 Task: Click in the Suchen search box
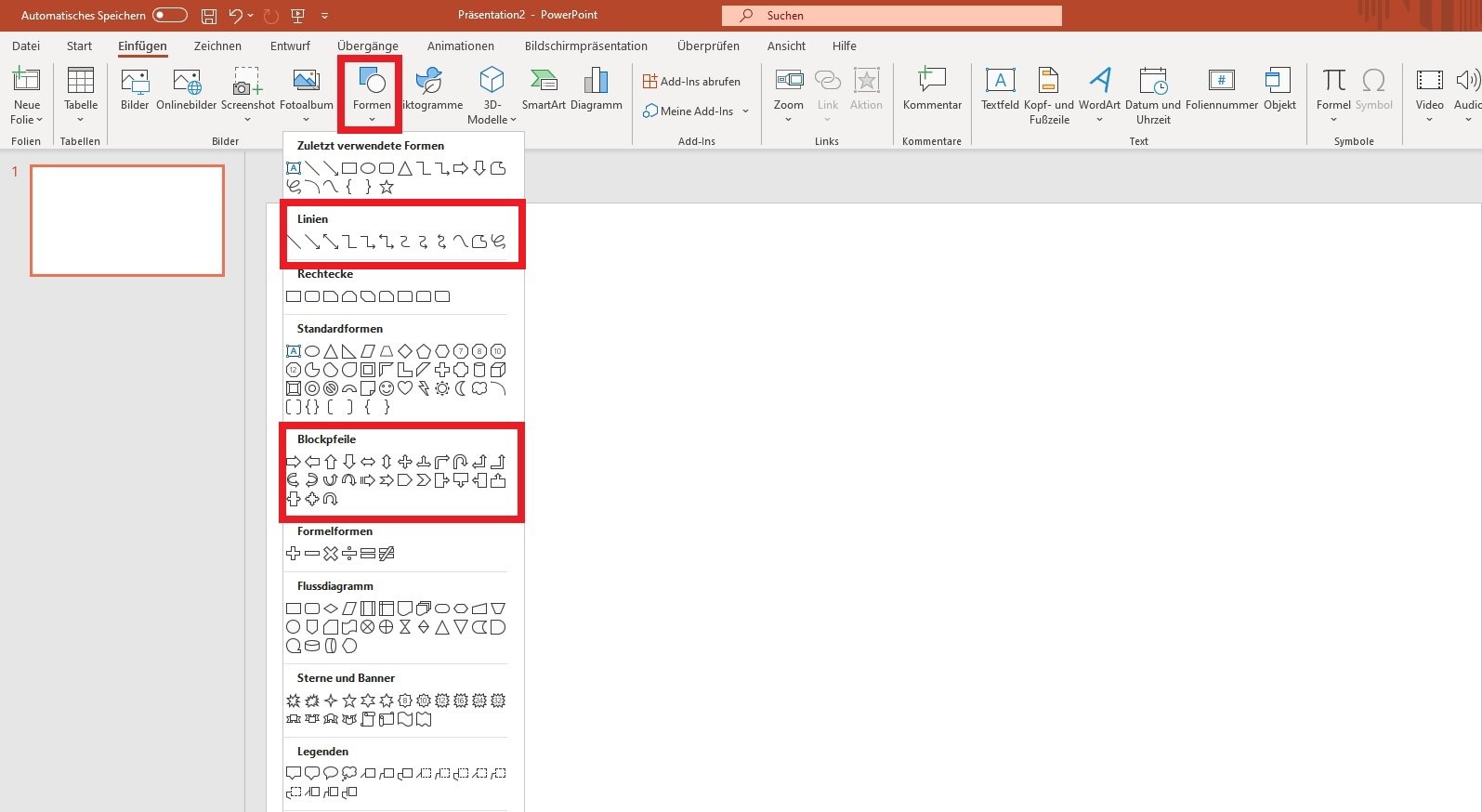pos(892,16)
